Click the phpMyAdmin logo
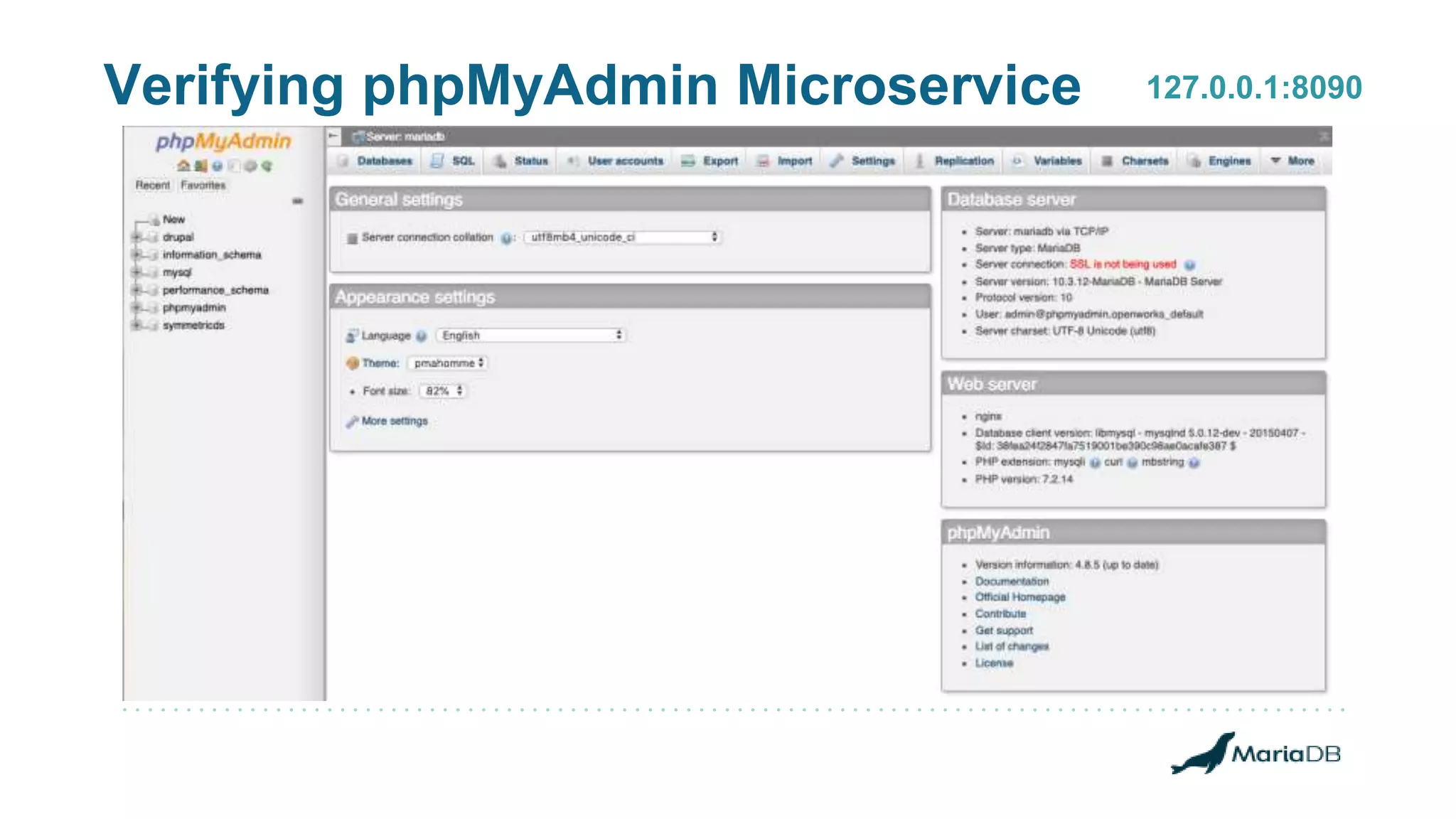 click(x=223, y=141)
